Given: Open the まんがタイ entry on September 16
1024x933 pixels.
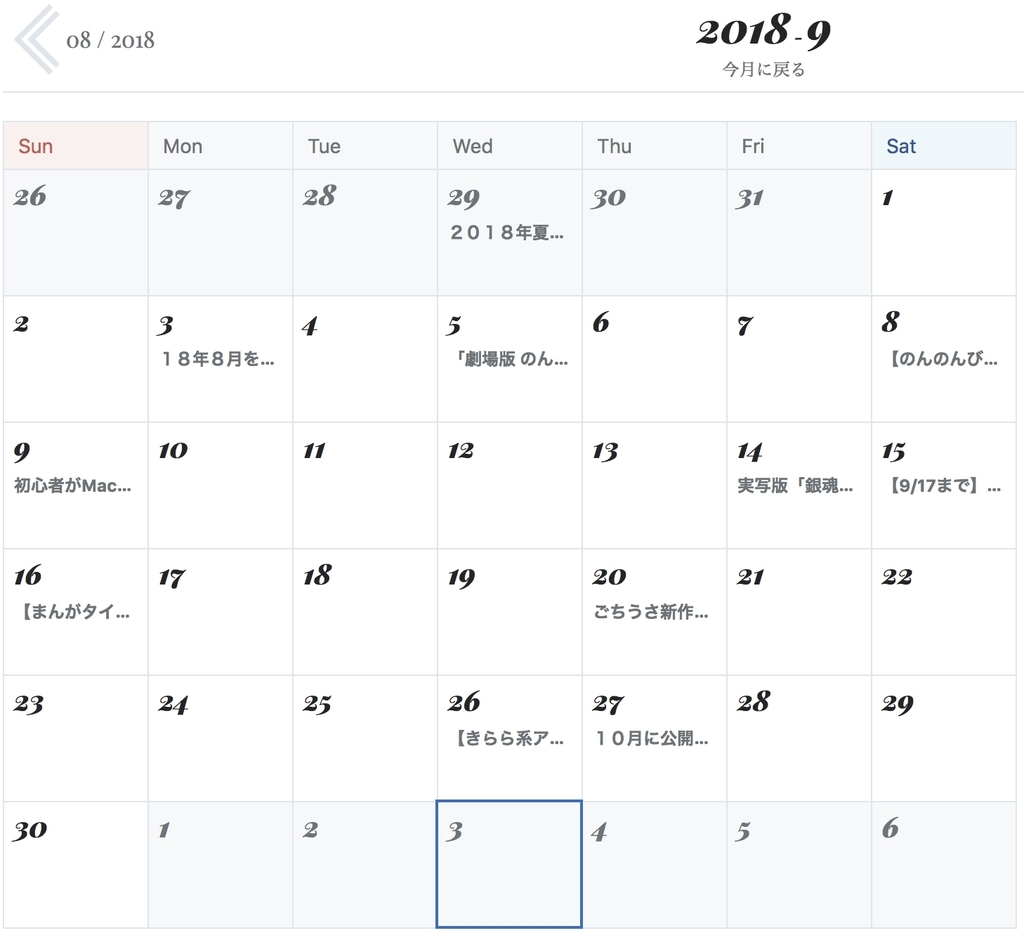Looking at the screenshot, I should 74,611.
